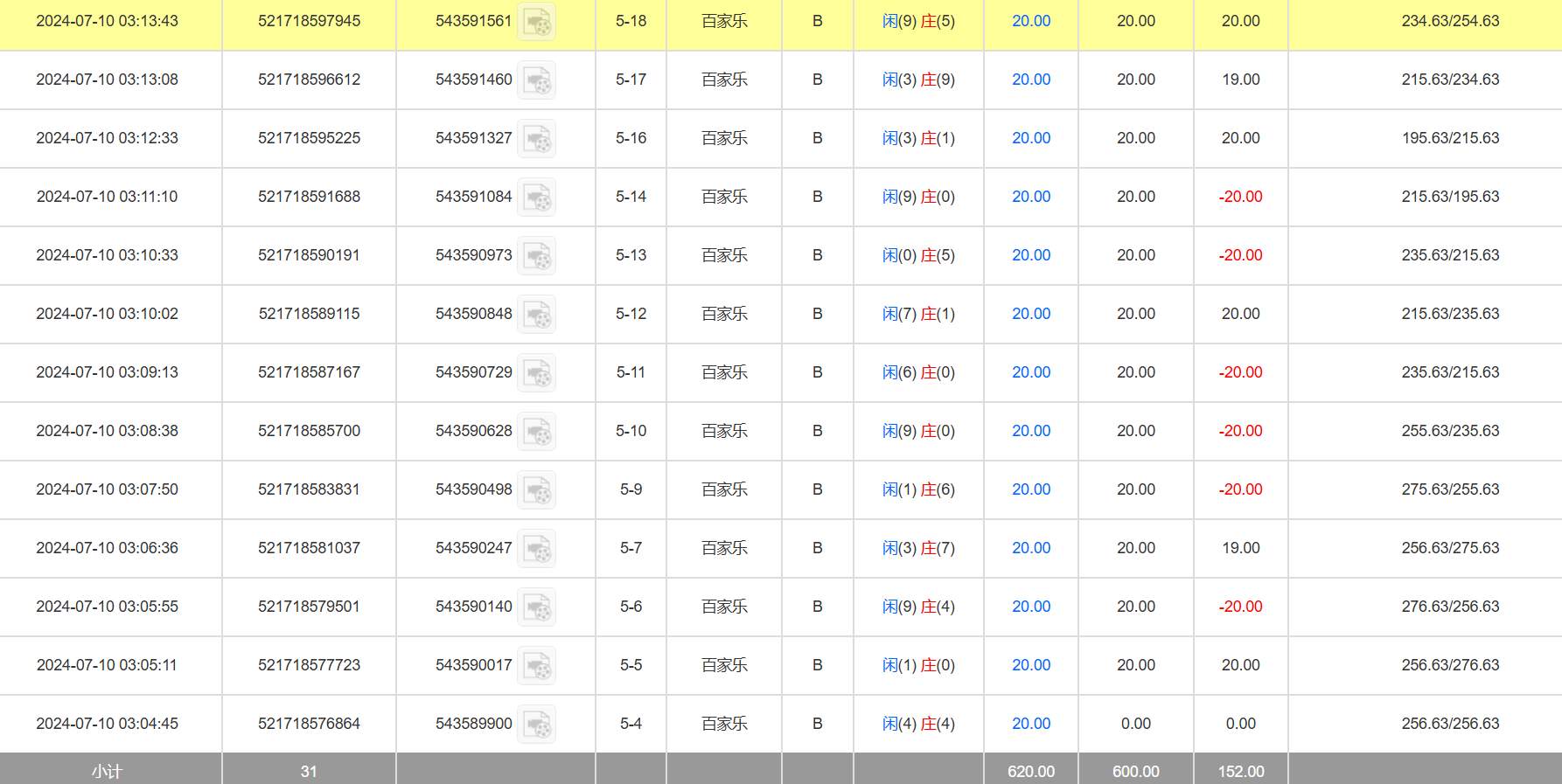
Task: Watch video replay of round 543590140
Action: click(536, 607)
